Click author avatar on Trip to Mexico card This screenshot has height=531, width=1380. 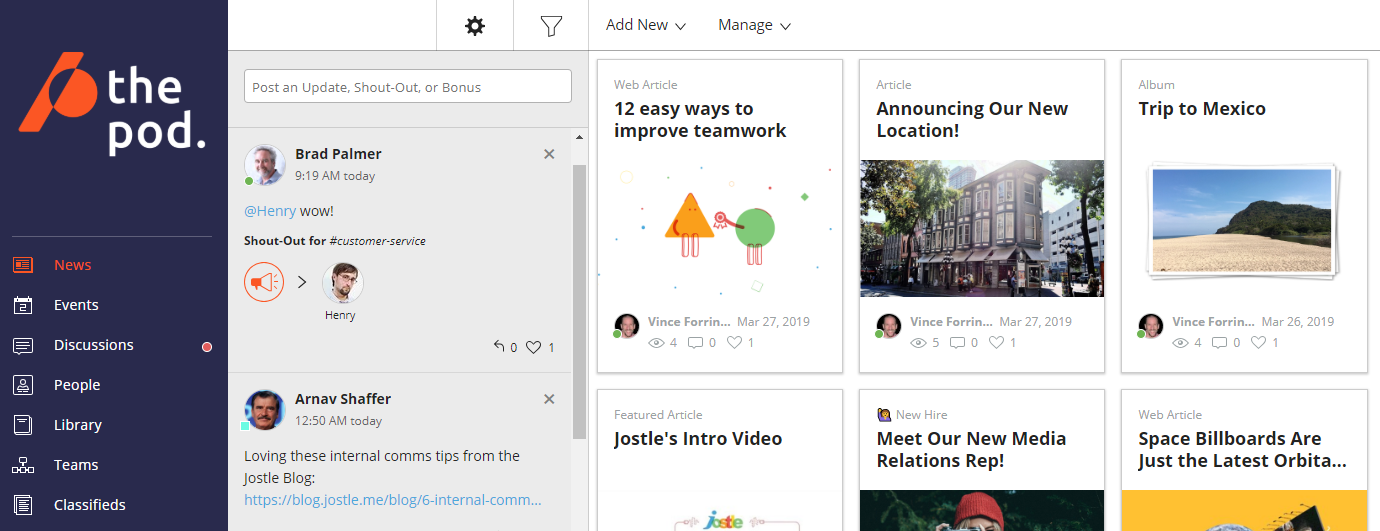[1151, 325]
